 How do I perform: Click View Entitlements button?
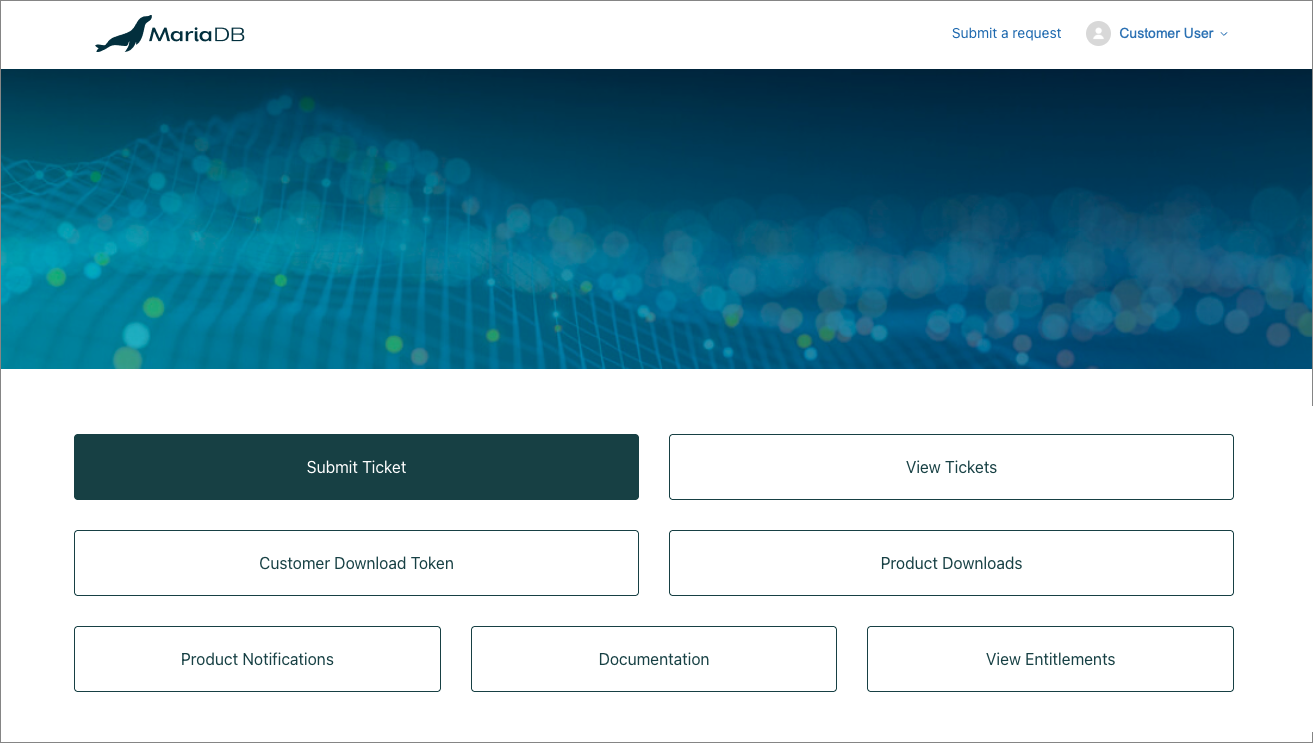[1050, 659]
